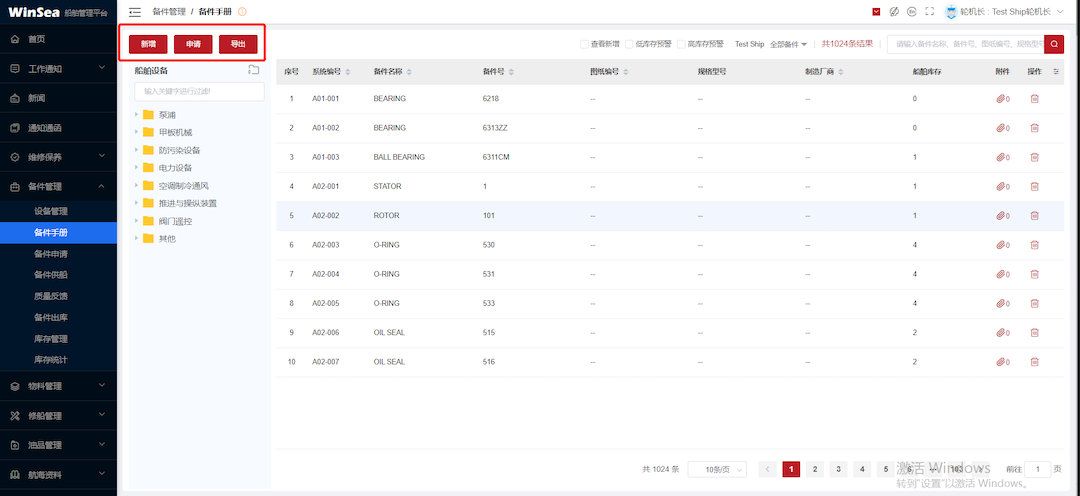Toggle fullscreen mode icon

click(930, 12)
